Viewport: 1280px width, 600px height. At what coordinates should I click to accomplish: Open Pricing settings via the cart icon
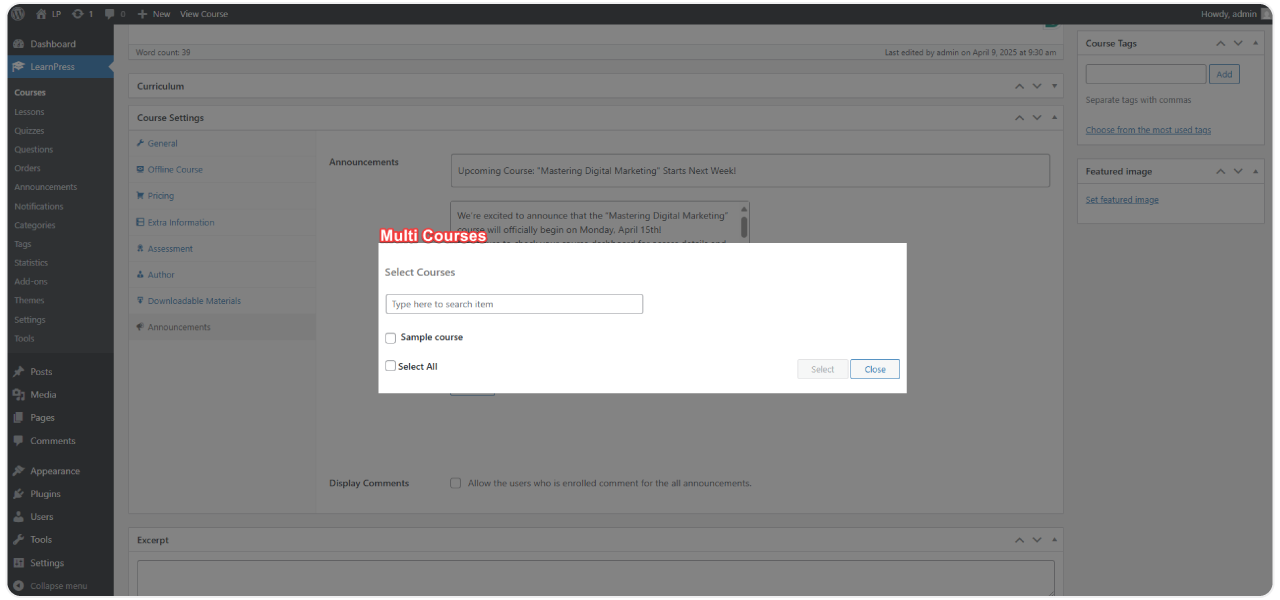coord(141,195)
